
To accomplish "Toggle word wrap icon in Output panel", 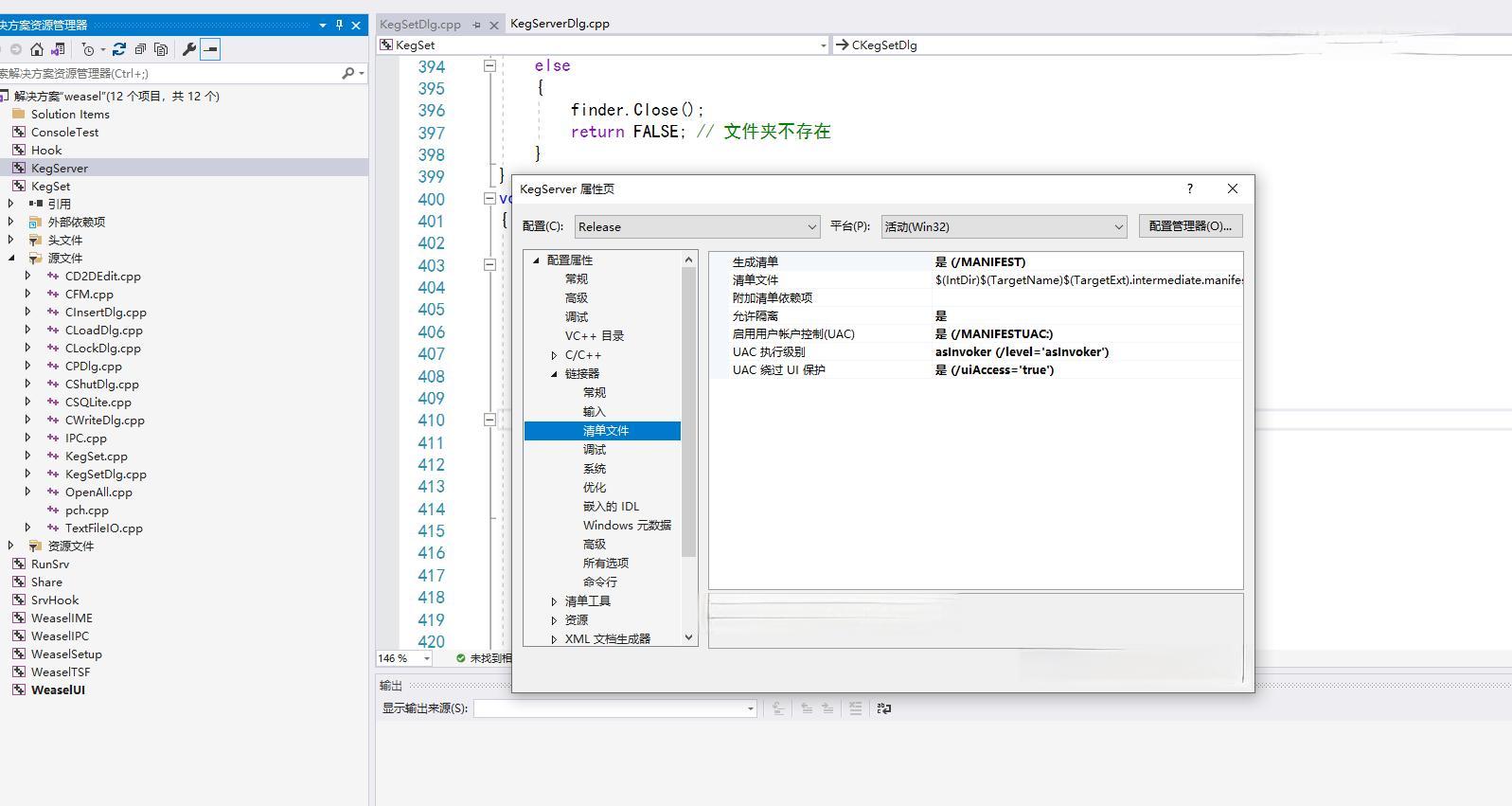I will (x=884, y=708).
